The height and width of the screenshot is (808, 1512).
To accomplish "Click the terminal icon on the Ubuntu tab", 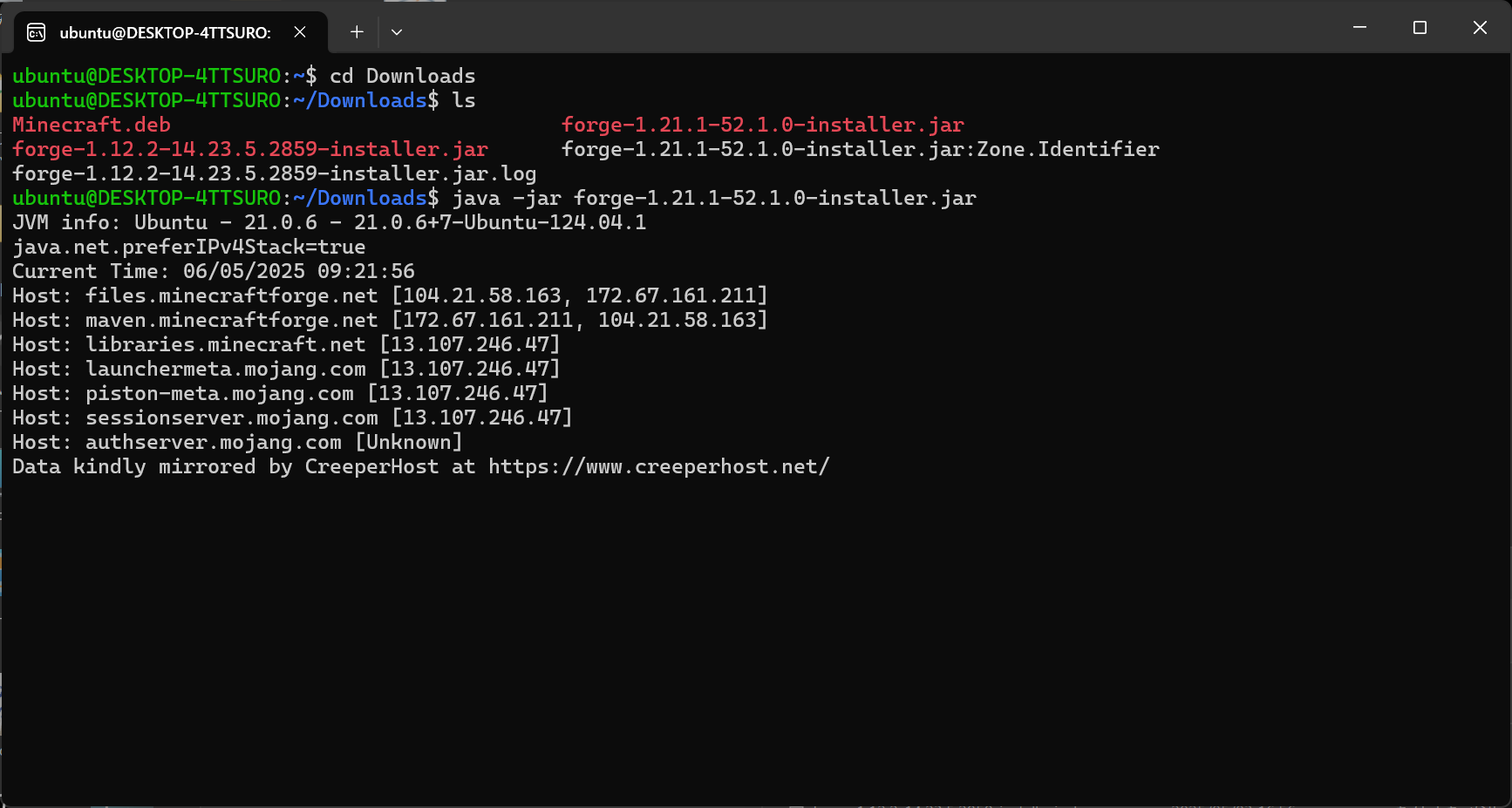I will 37,32.
